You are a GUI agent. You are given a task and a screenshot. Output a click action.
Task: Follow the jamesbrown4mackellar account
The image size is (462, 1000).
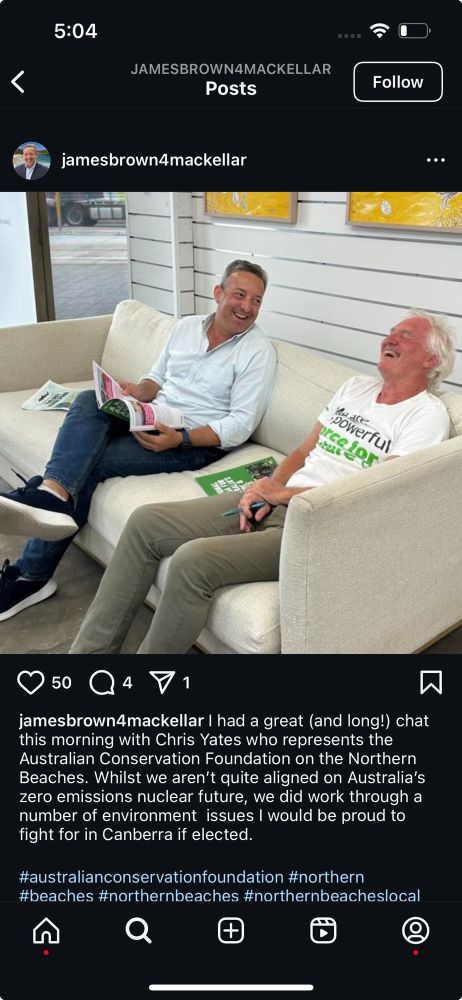click(x=398, y=82)
